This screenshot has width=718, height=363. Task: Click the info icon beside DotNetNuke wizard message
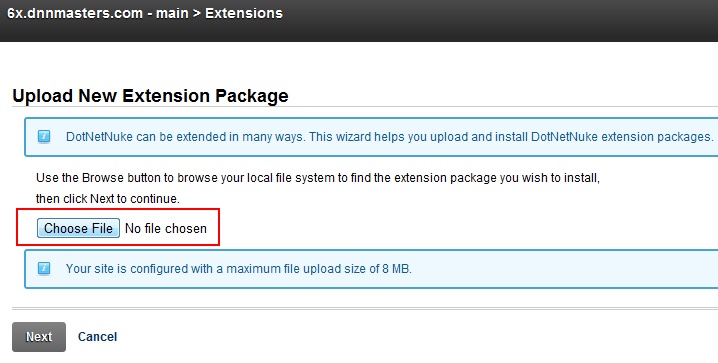[44, 136]
